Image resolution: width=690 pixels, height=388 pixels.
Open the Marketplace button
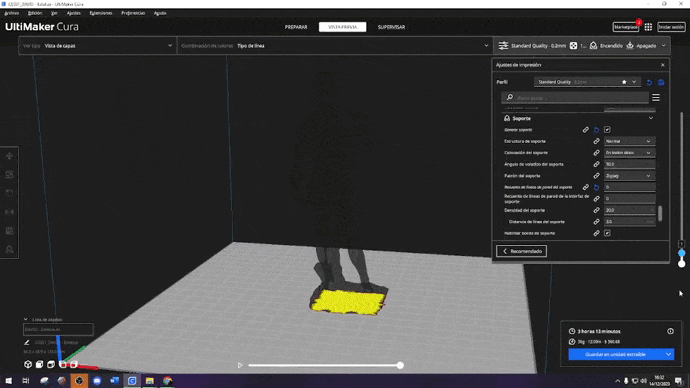pyautogui.click(x=626, y=27)
